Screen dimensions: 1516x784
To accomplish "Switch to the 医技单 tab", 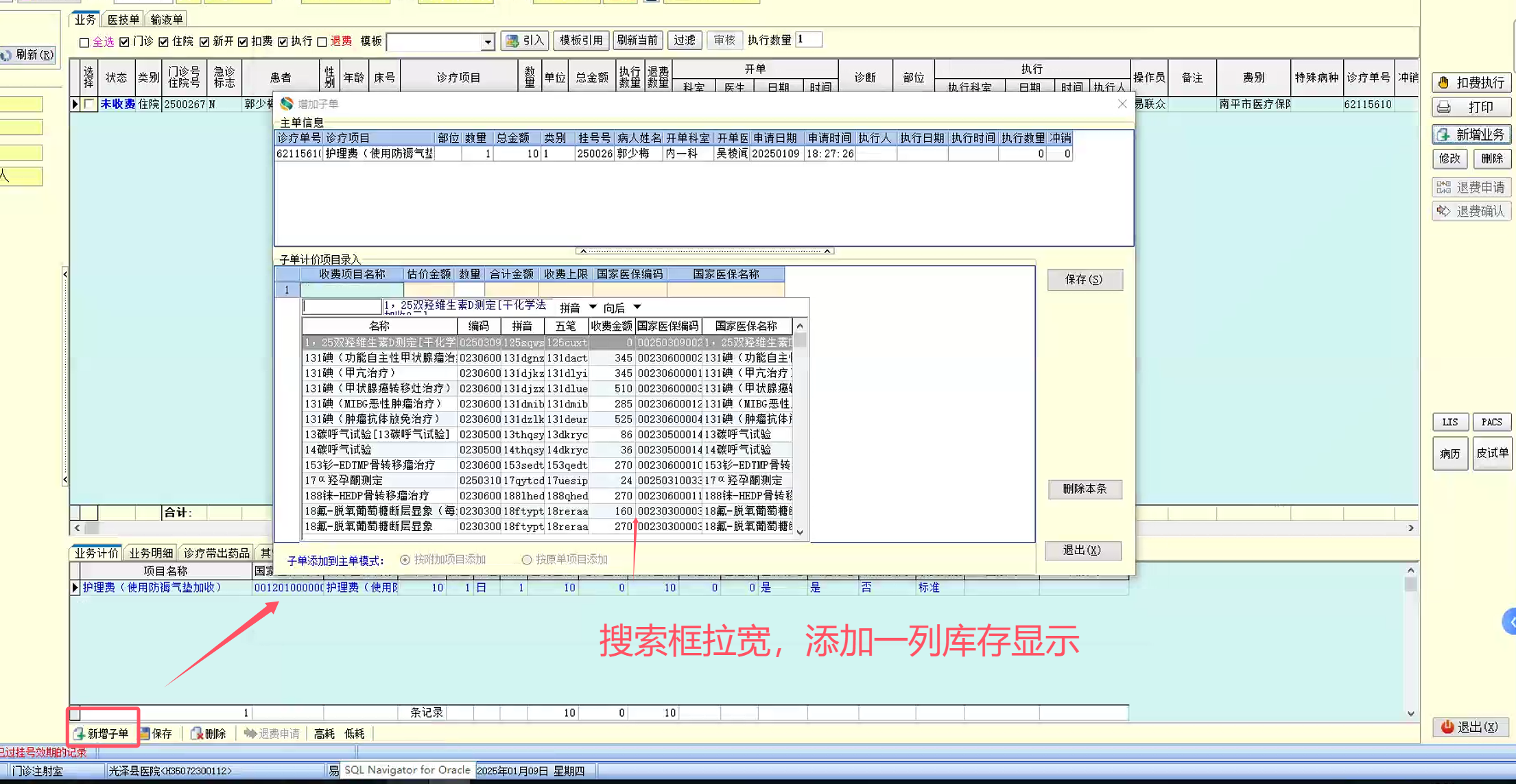I will [x=123, y=20].
